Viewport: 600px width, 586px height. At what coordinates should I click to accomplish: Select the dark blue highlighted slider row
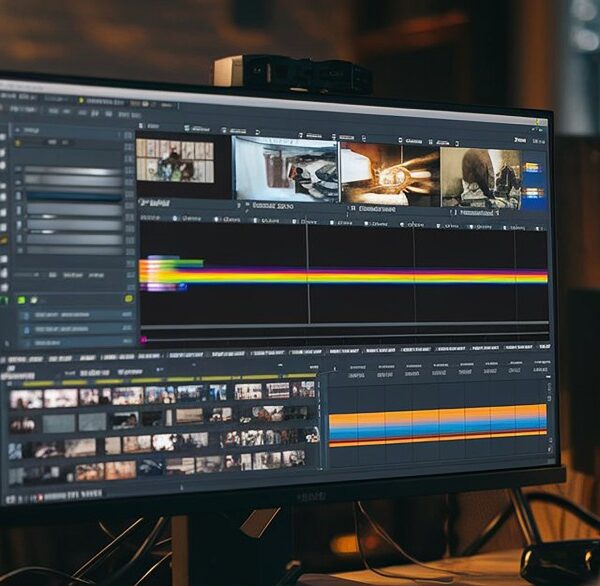74,197
